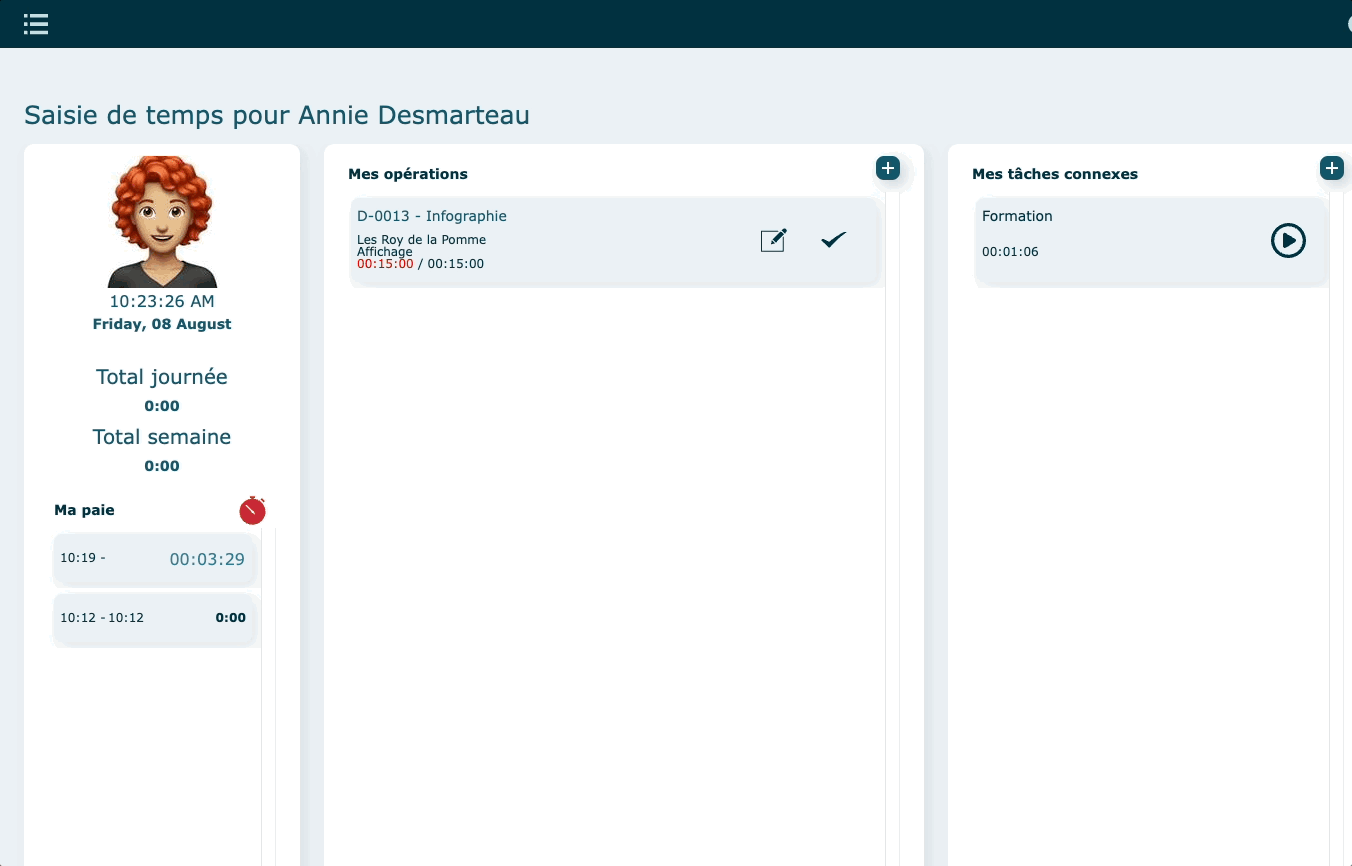Click the Friday, 08 August date
The width and height of the screenshot is (1352, 866).
[x=162, y=324]
